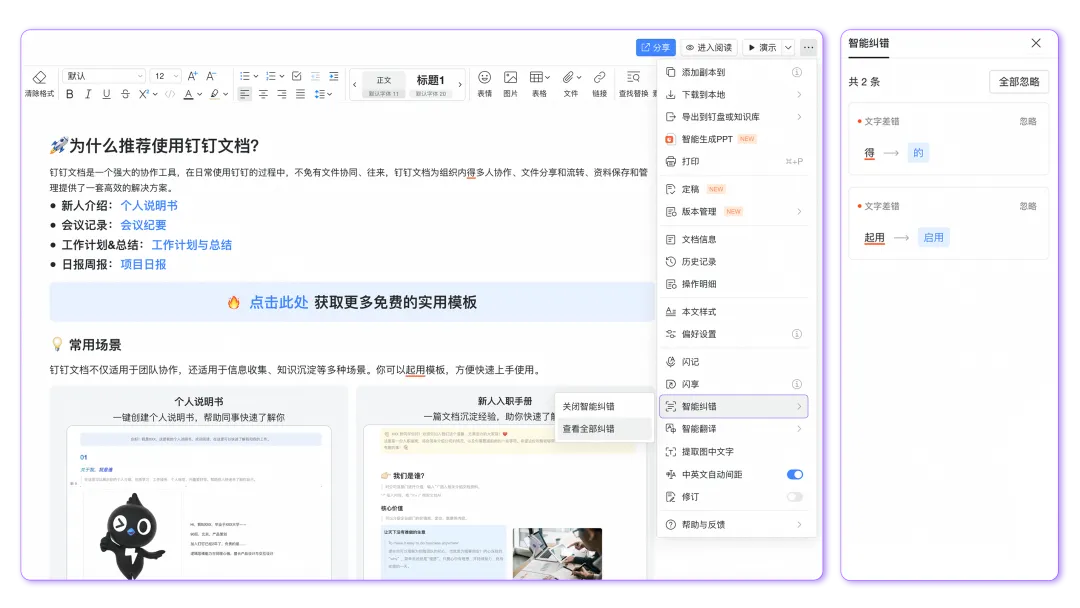The width and height of the screenshot is (1080, 608).
Task: Open 版本管理 submenu
Action: click(x=734, y=211)
